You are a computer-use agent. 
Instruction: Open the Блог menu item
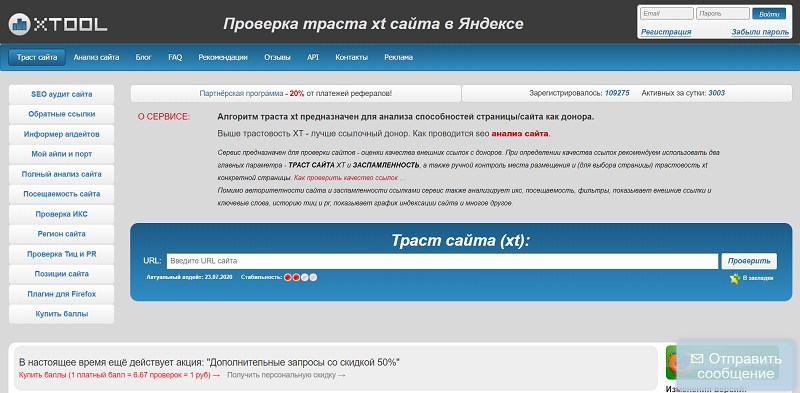pos(143,57)
